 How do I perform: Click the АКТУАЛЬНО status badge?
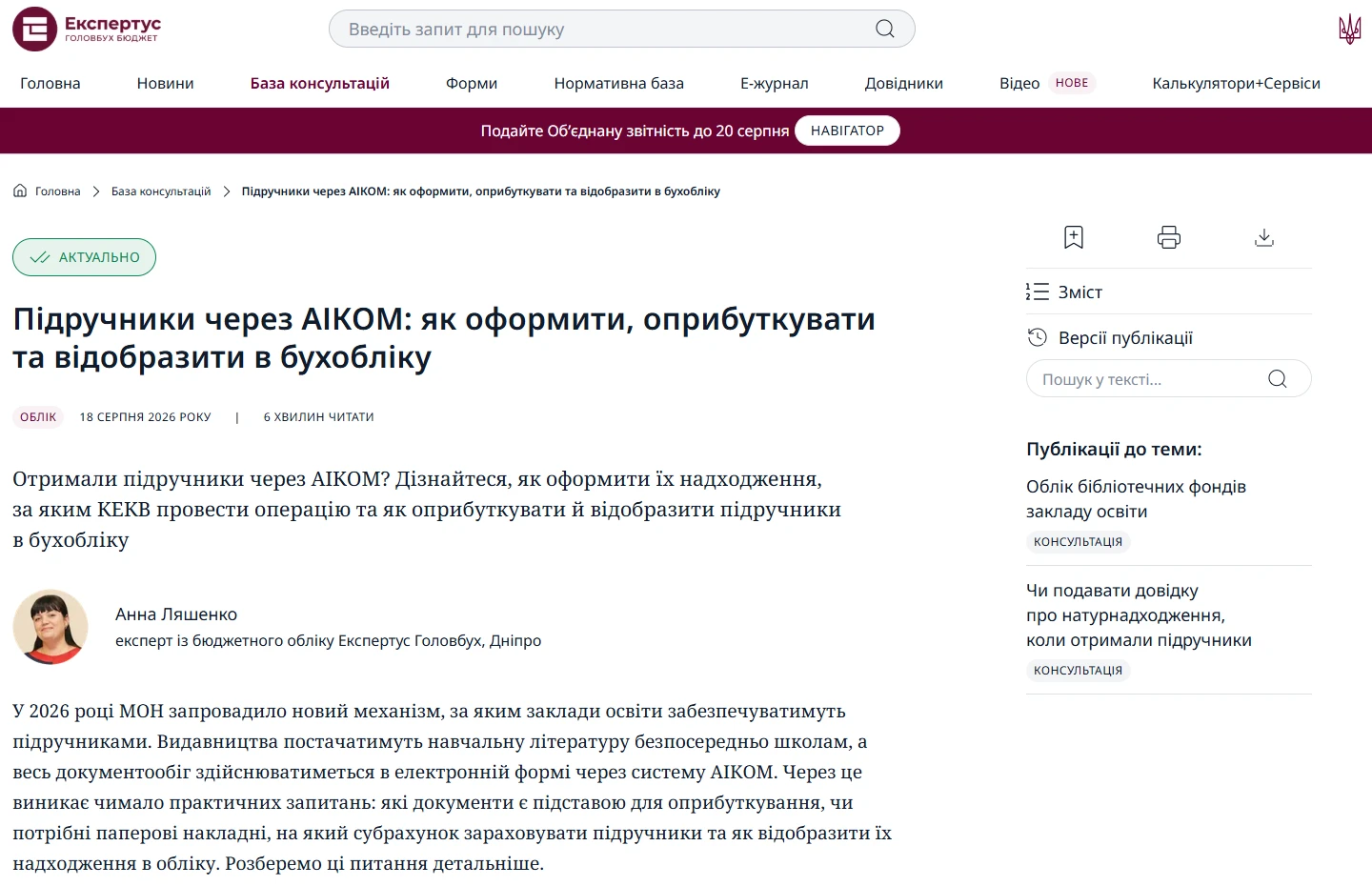84,257
